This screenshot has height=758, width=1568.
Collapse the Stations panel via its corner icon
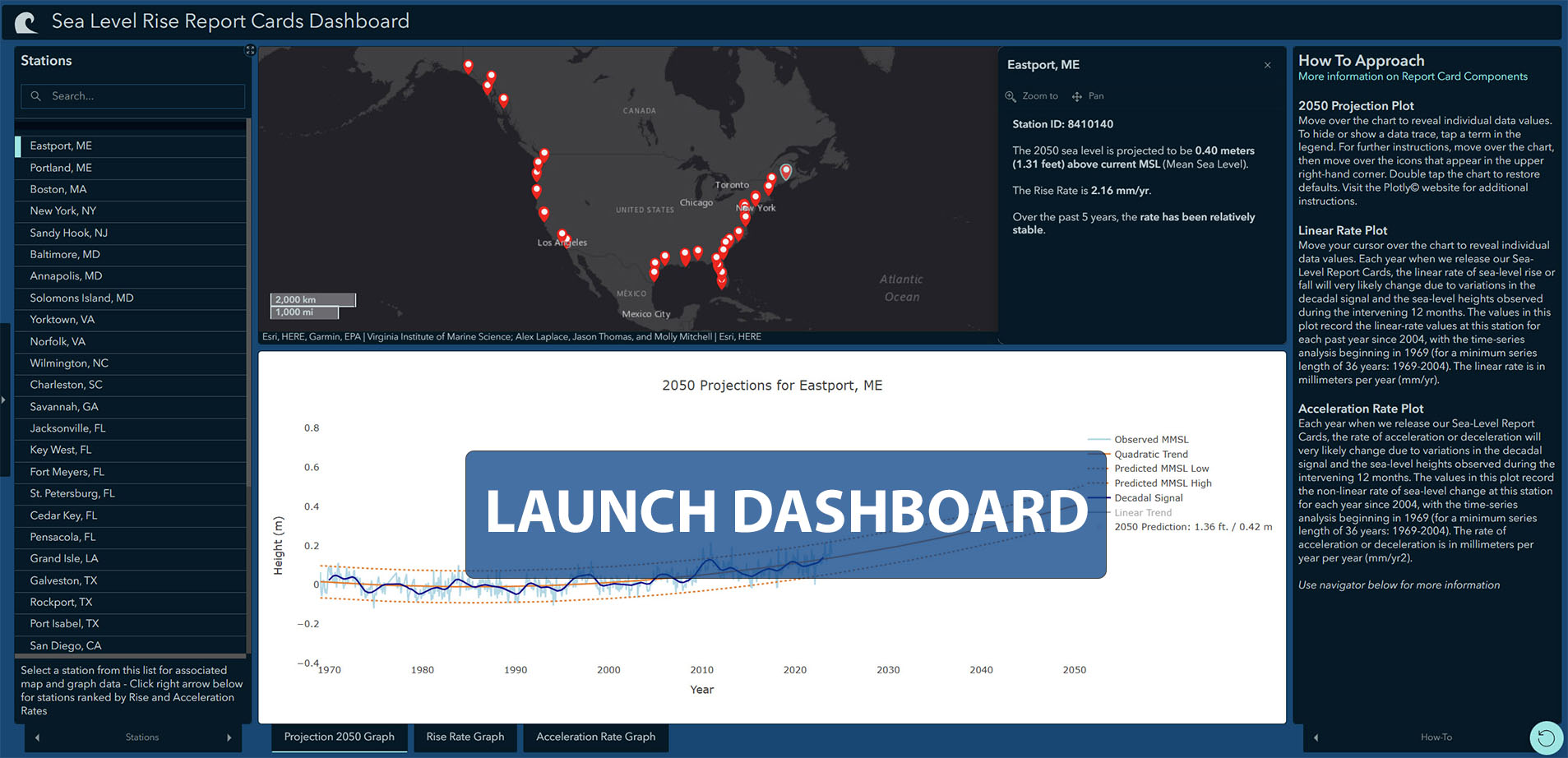tap(249, 49)
